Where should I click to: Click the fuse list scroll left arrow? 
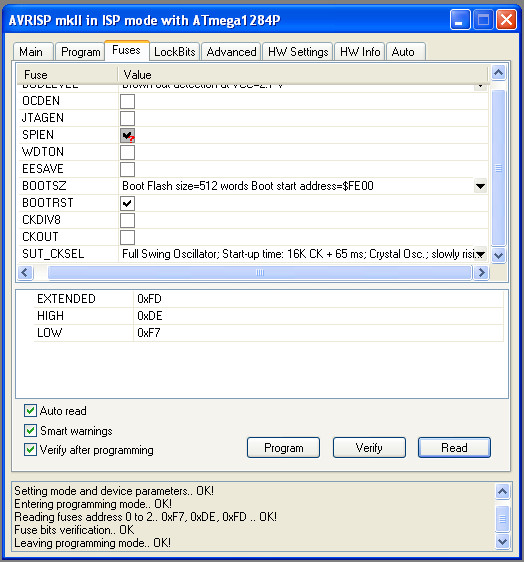click(25, 273)
